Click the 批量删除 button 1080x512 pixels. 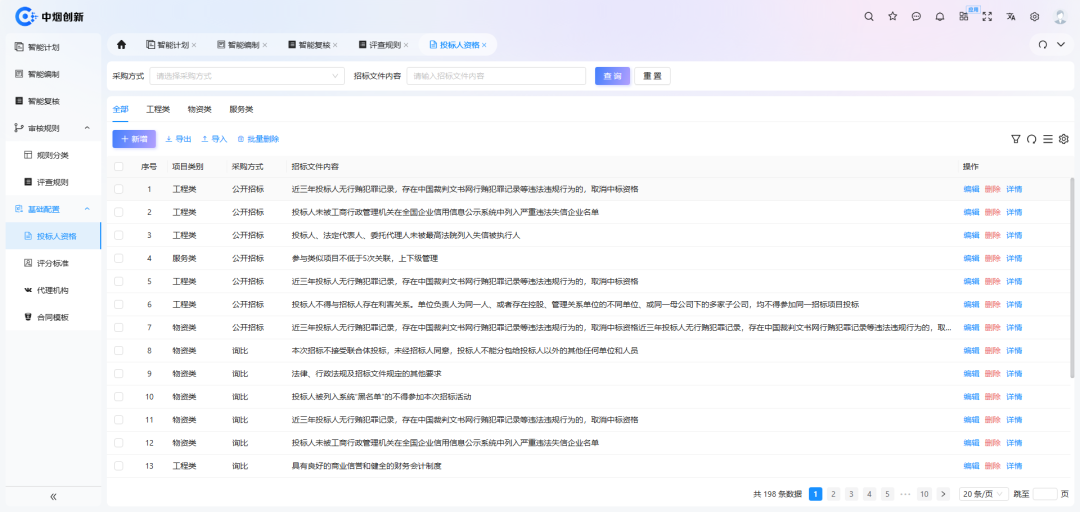tap(258, 139)
